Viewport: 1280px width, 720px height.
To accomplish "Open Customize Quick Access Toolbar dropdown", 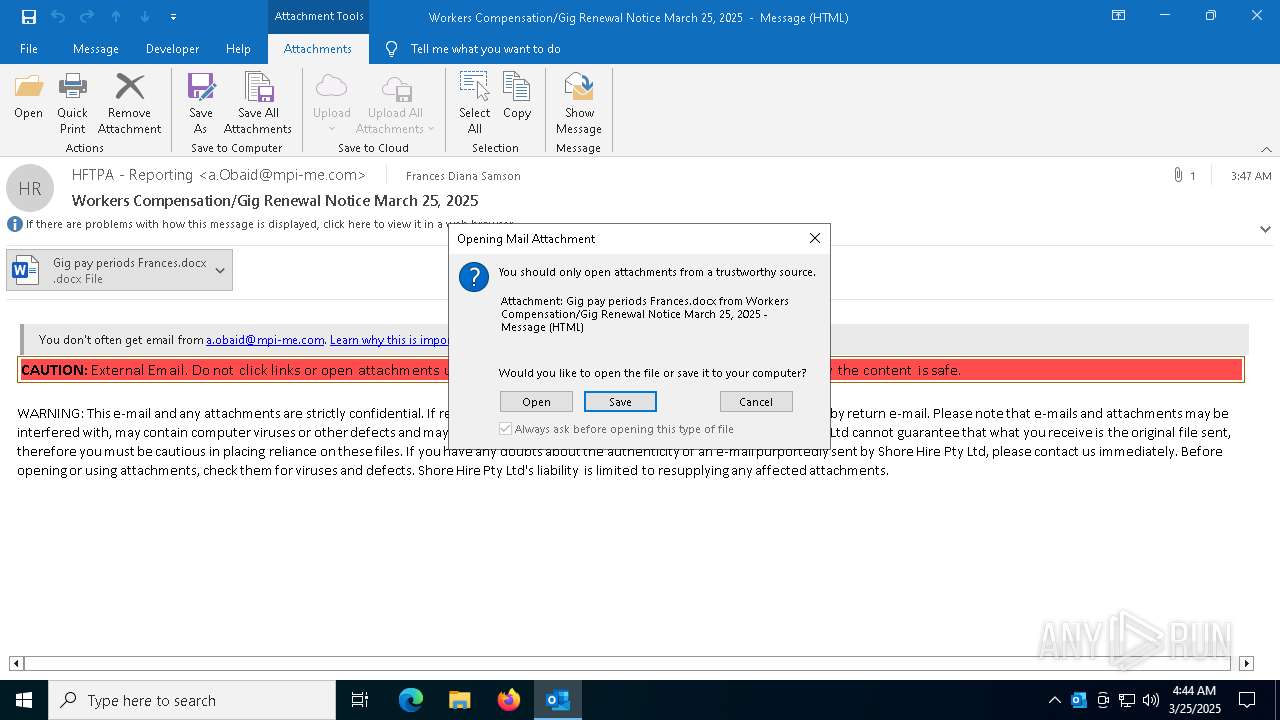I will coord(173,17).
